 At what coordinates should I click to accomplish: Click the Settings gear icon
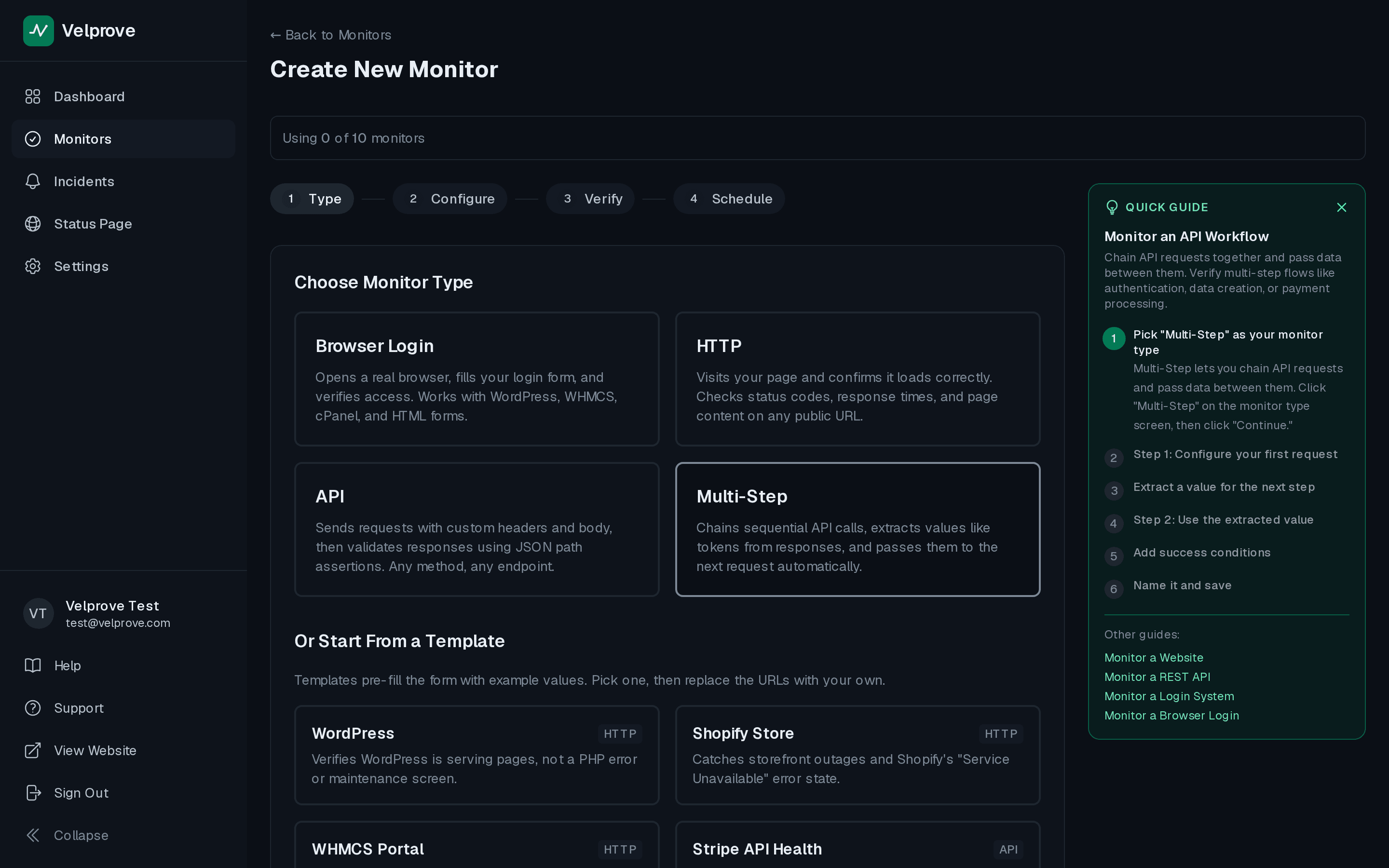(33, 266)
